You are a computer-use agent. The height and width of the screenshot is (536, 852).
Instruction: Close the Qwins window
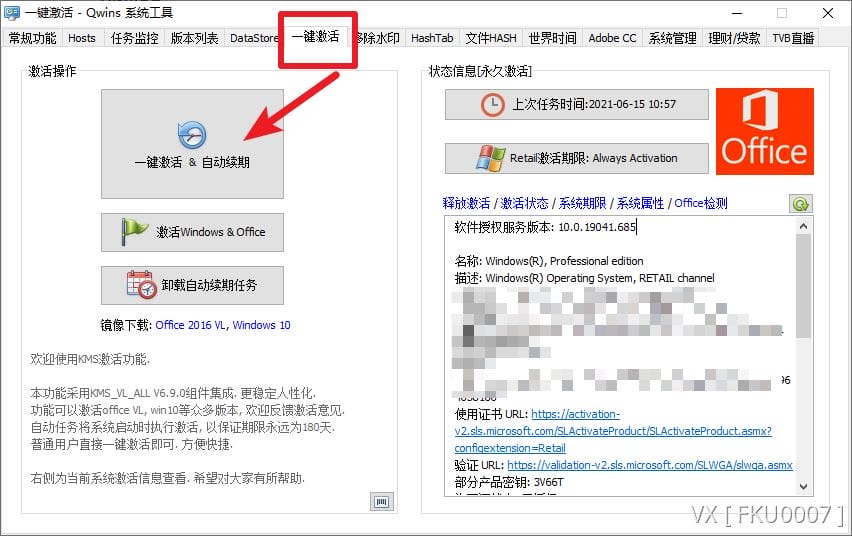[x=828, y=13]
